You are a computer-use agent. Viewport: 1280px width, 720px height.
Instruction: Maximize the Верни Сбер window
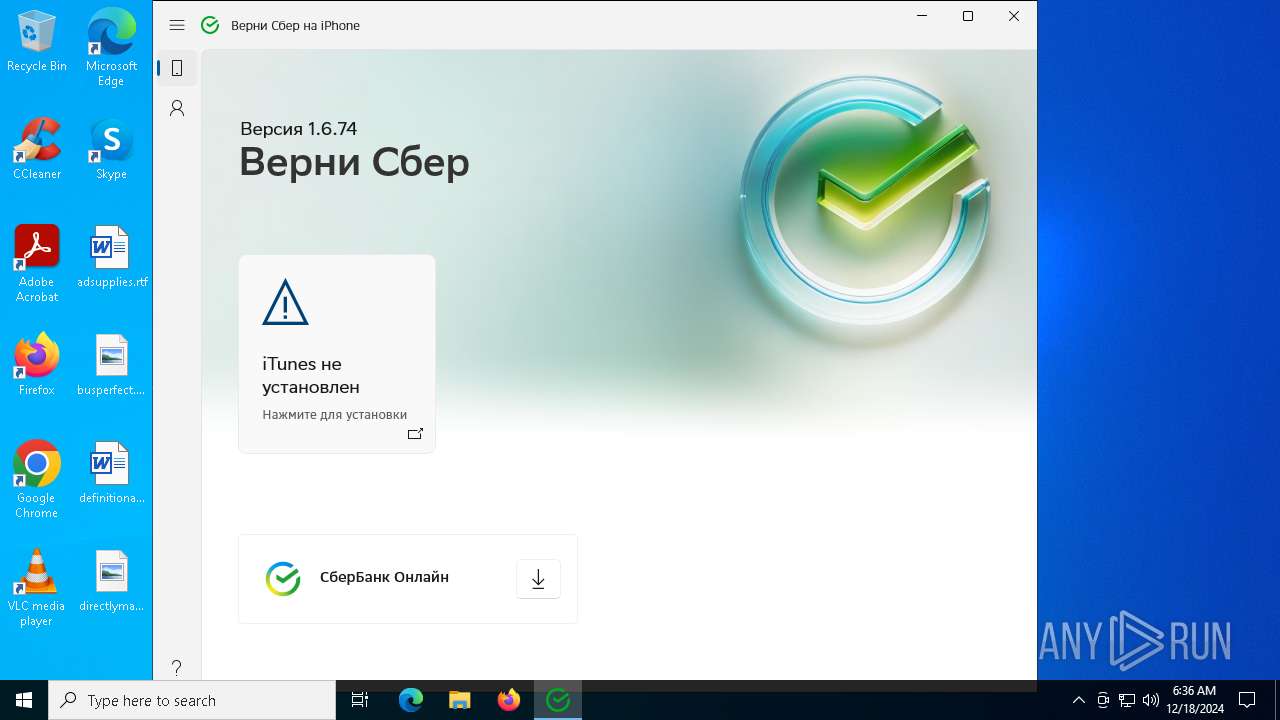tap(968, 16)
